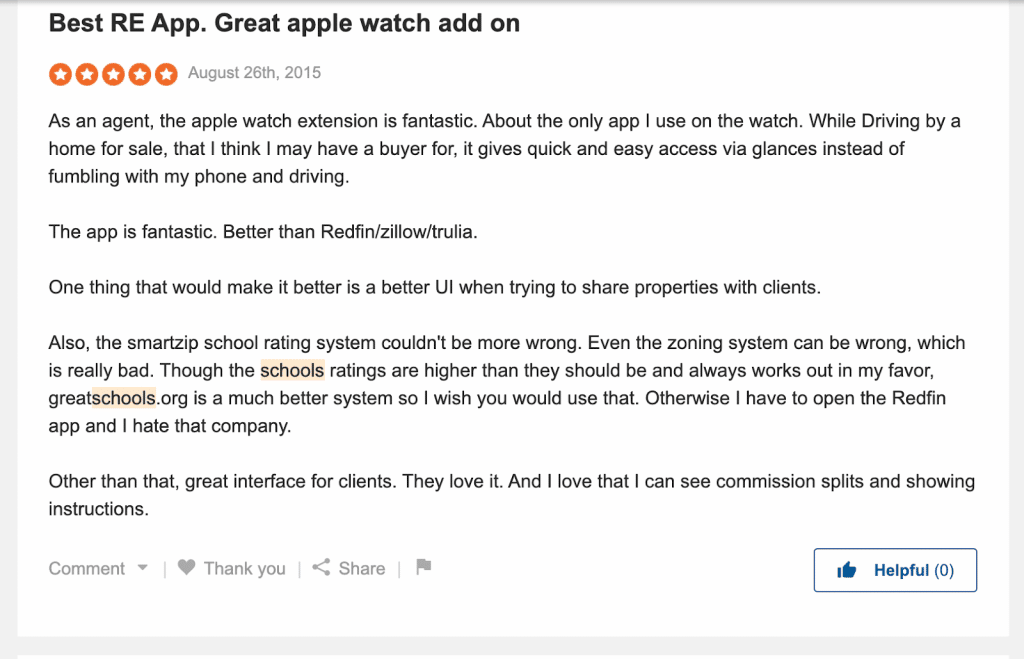Viewport: 1024px width, 659px height.
Task: Flag this review with the flag icon
Action: click(424, 566)
